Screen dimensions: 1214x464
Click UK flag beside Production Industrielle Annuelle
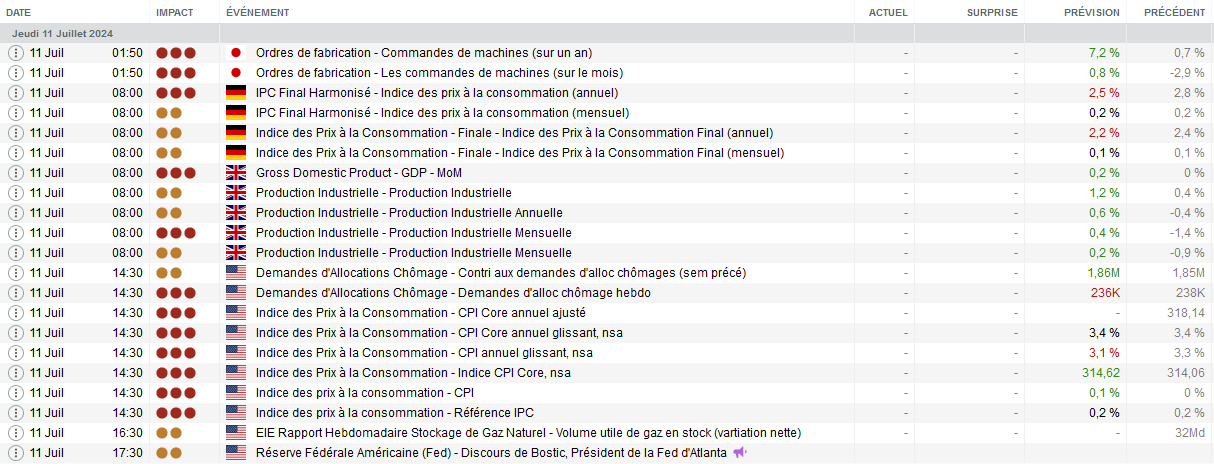point(236,213)
